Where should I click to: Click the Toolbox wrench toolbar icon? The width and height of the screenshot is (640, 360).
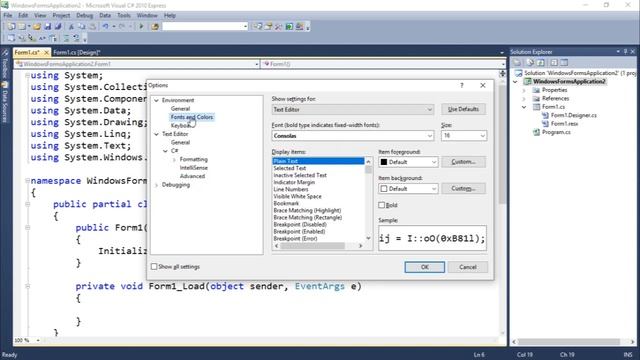pos(278,27)
